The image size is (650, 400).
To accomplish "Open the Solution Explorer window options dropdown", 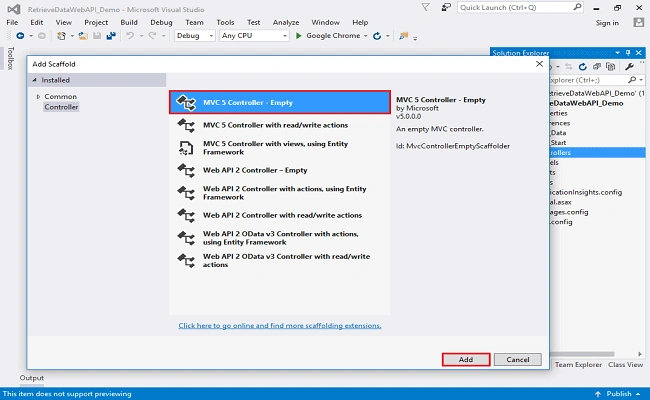I will click(618, 53).
